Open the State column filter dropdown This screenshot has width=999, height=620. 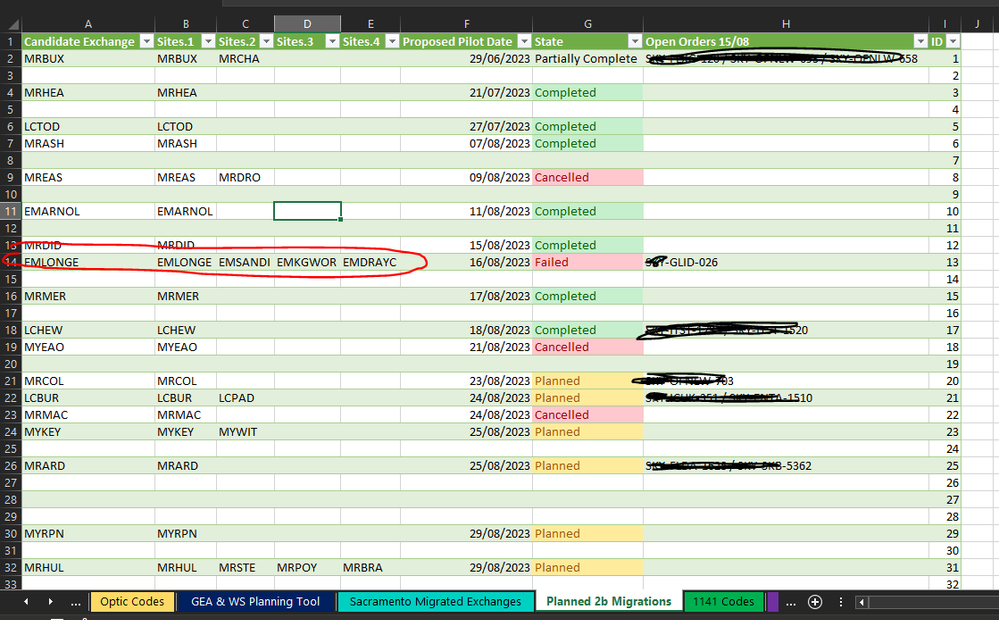[x=635, y=41]
